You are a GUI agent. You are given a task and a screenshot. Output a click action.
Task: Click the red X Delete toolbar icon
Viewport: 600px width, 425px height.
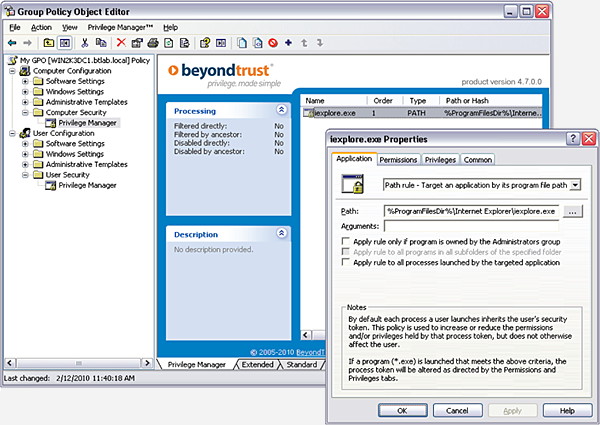click(121, 43)
